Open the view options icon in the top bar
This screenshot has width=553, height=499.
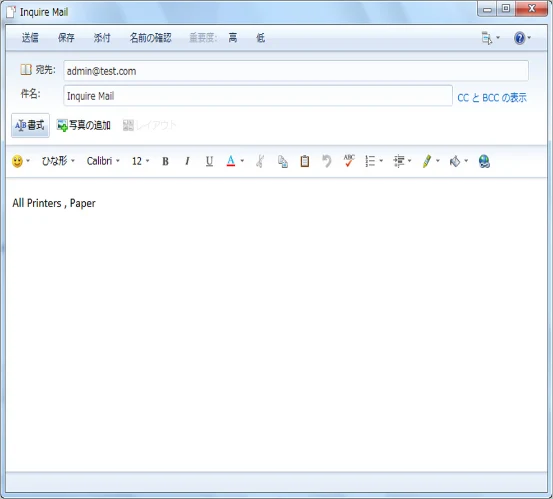coord(487,38)
